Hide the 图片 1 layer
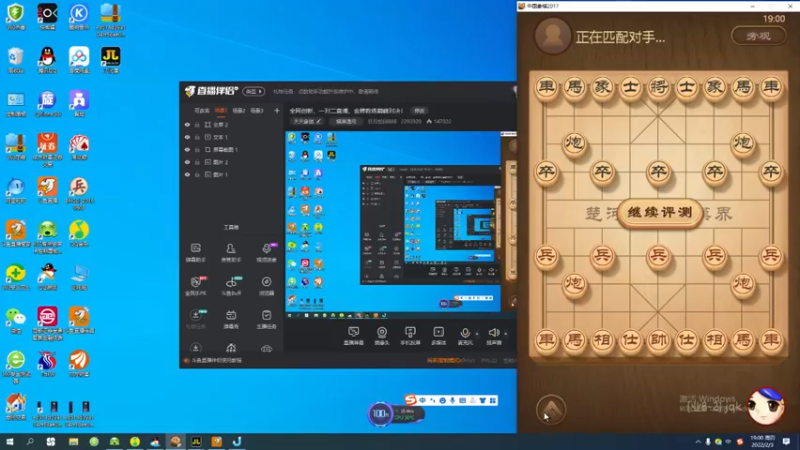Screen dimensions: 800x450 pos(187,174)
